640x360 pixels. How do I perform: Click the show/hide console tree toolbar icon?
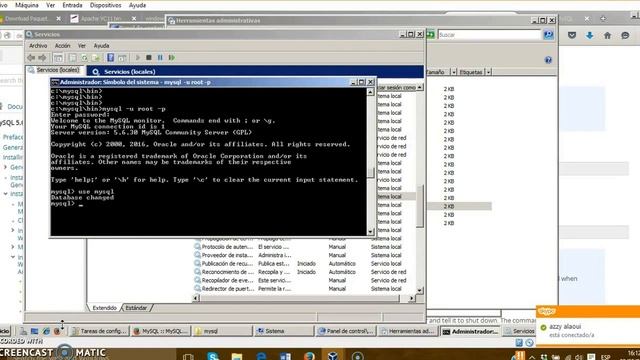(58, 58)
